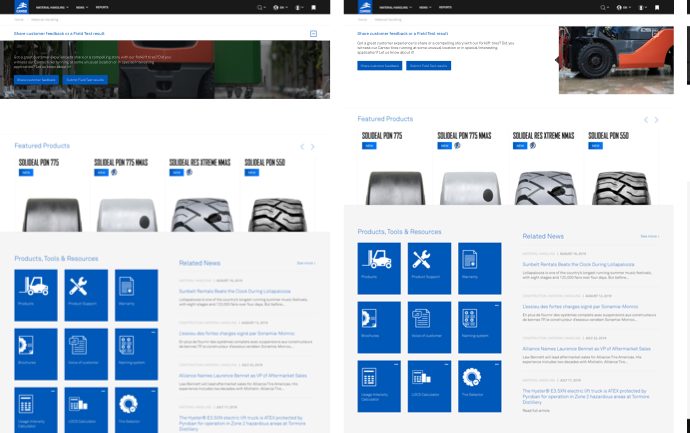Go to Home breadcrumb in right mockup
690x433 pixels.
click(363, 19)
